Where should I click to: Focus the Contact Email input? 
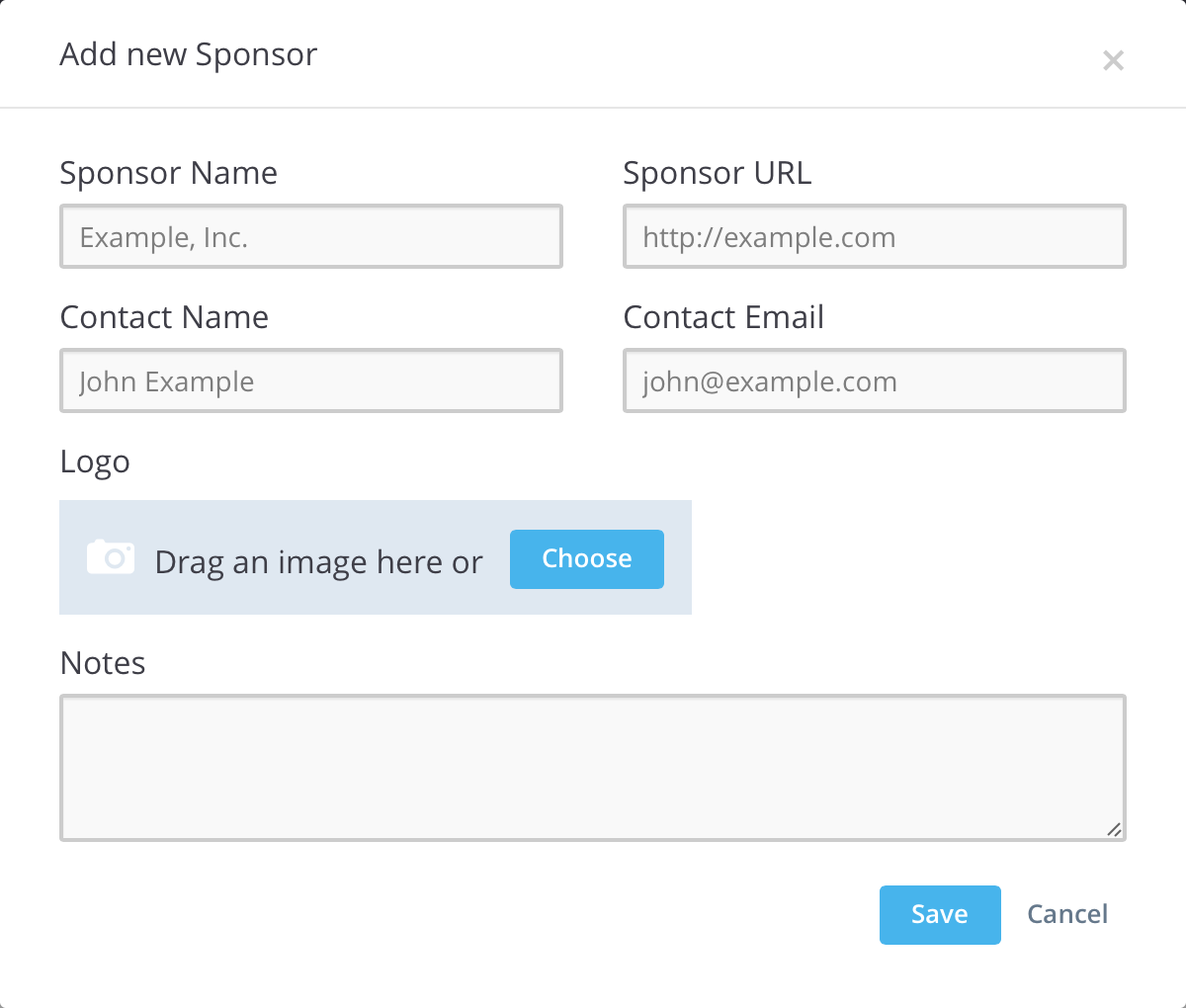875,381
